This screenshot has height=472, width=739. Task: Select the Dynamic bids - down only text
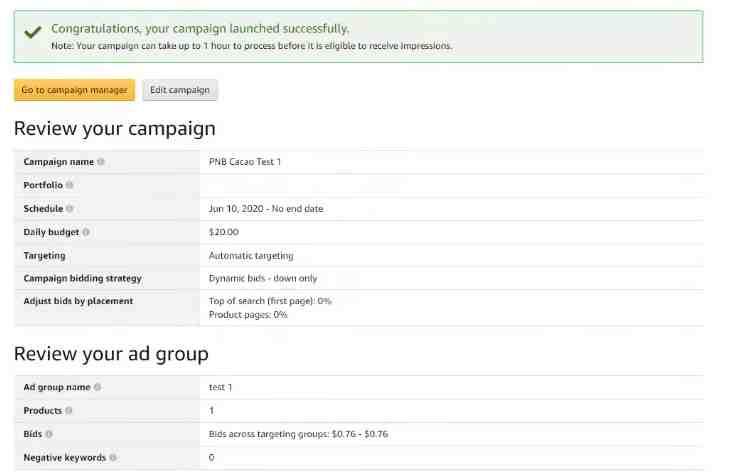tap(263, 278)
